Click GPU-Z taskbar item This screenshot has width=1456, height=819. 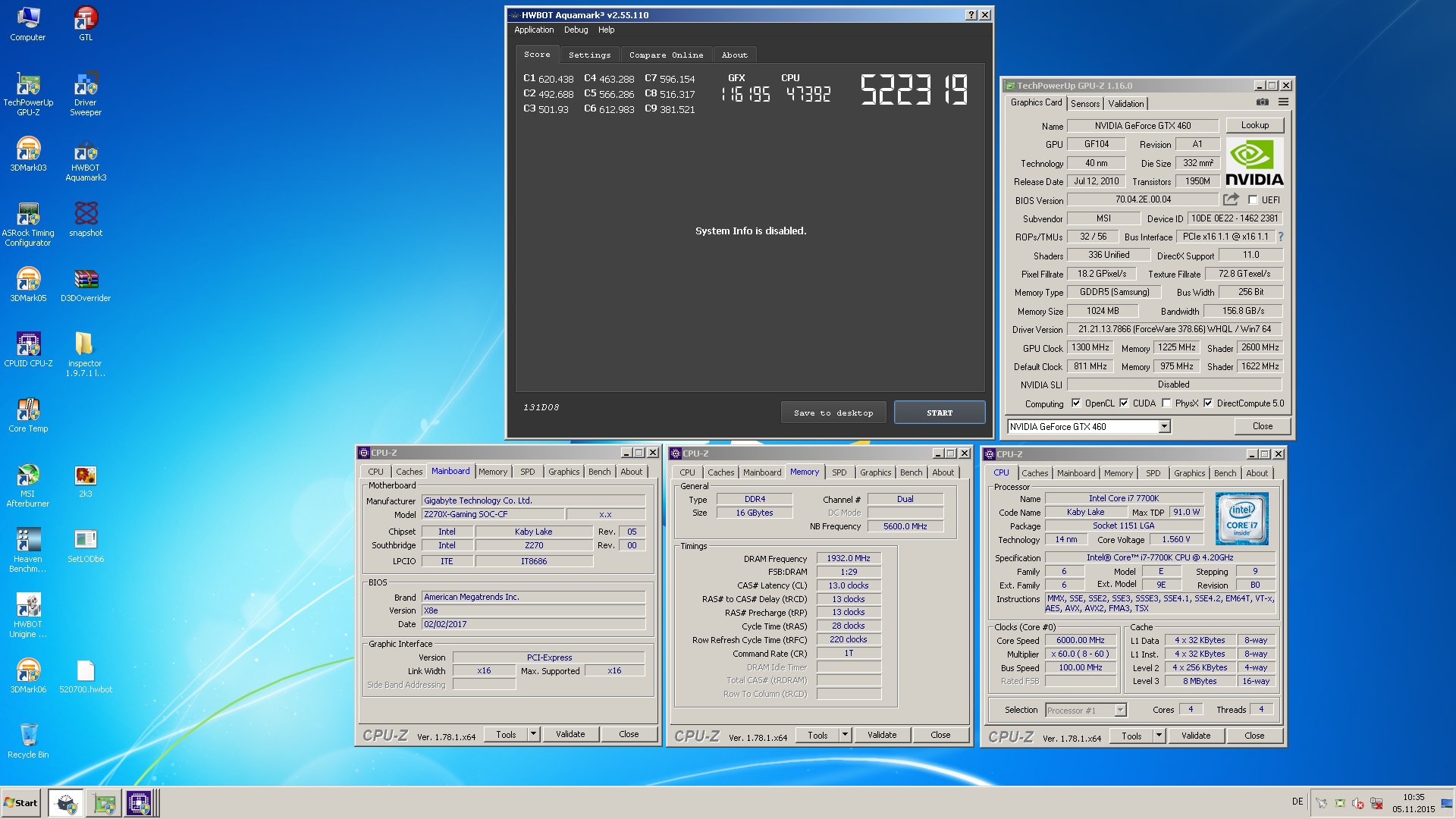(x=104, y=803)
